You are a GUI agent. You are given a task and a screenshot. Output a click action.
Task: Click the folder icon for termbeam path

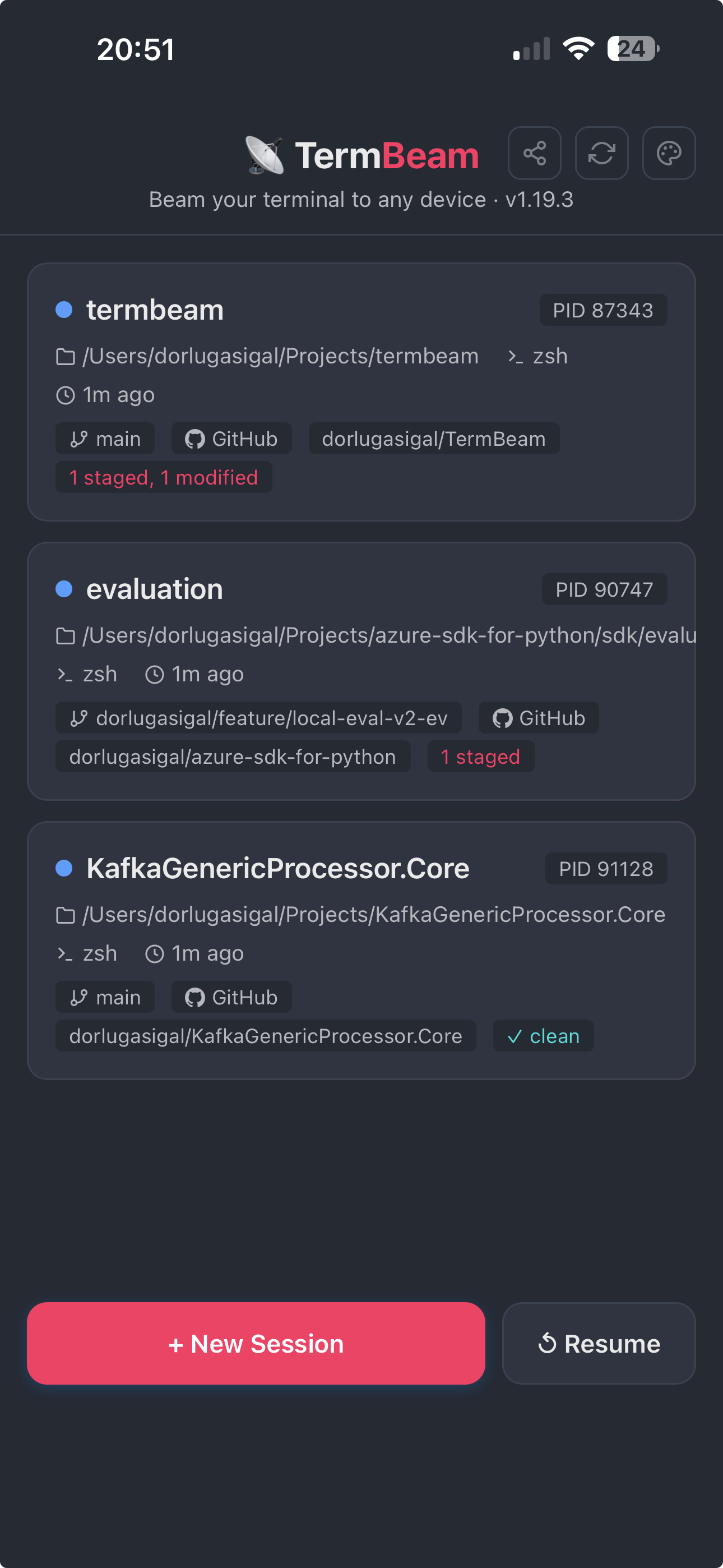tap(65, 357)
